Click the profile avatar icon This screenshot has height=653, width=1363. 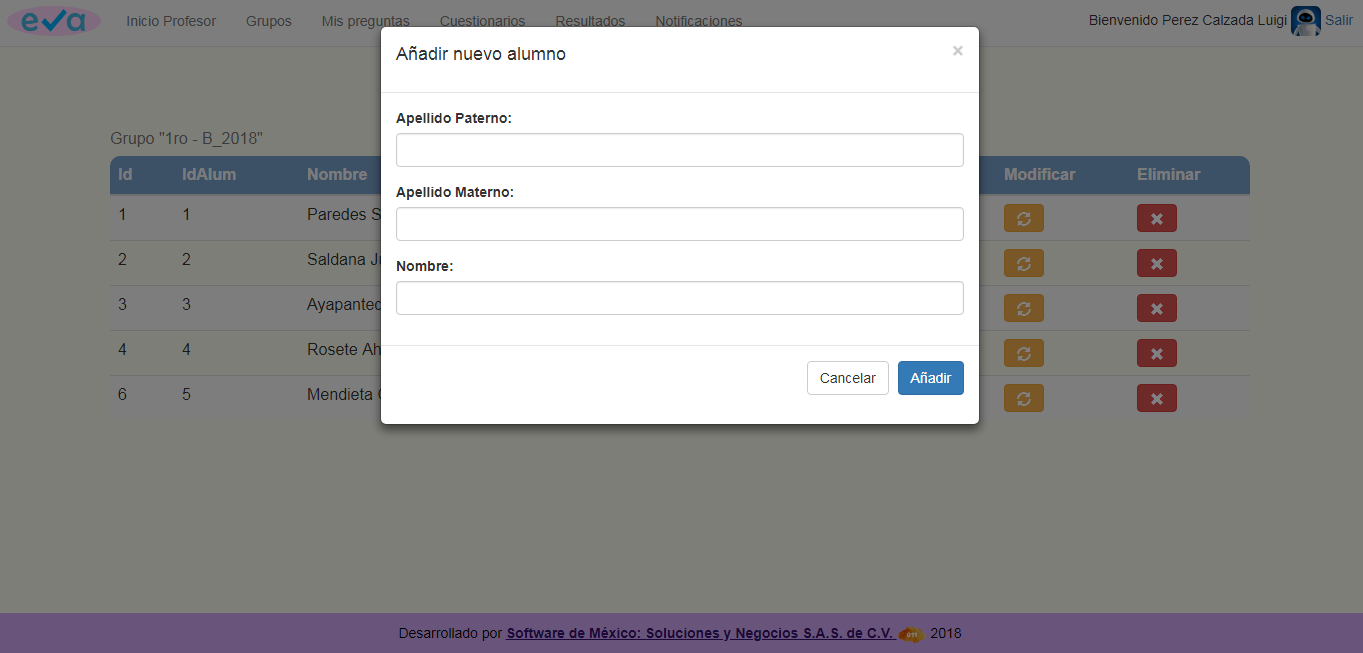pyautogui.click(x=1305, y=20)
